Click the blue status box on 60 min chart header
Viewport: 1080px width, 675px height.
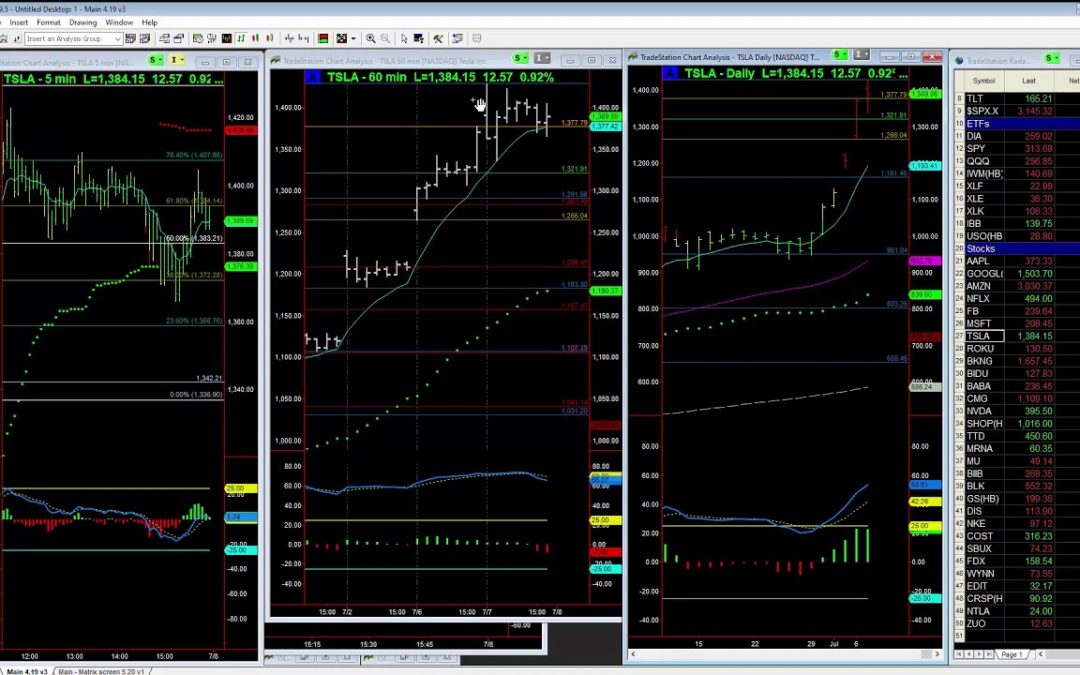click(x=313, y=77)
